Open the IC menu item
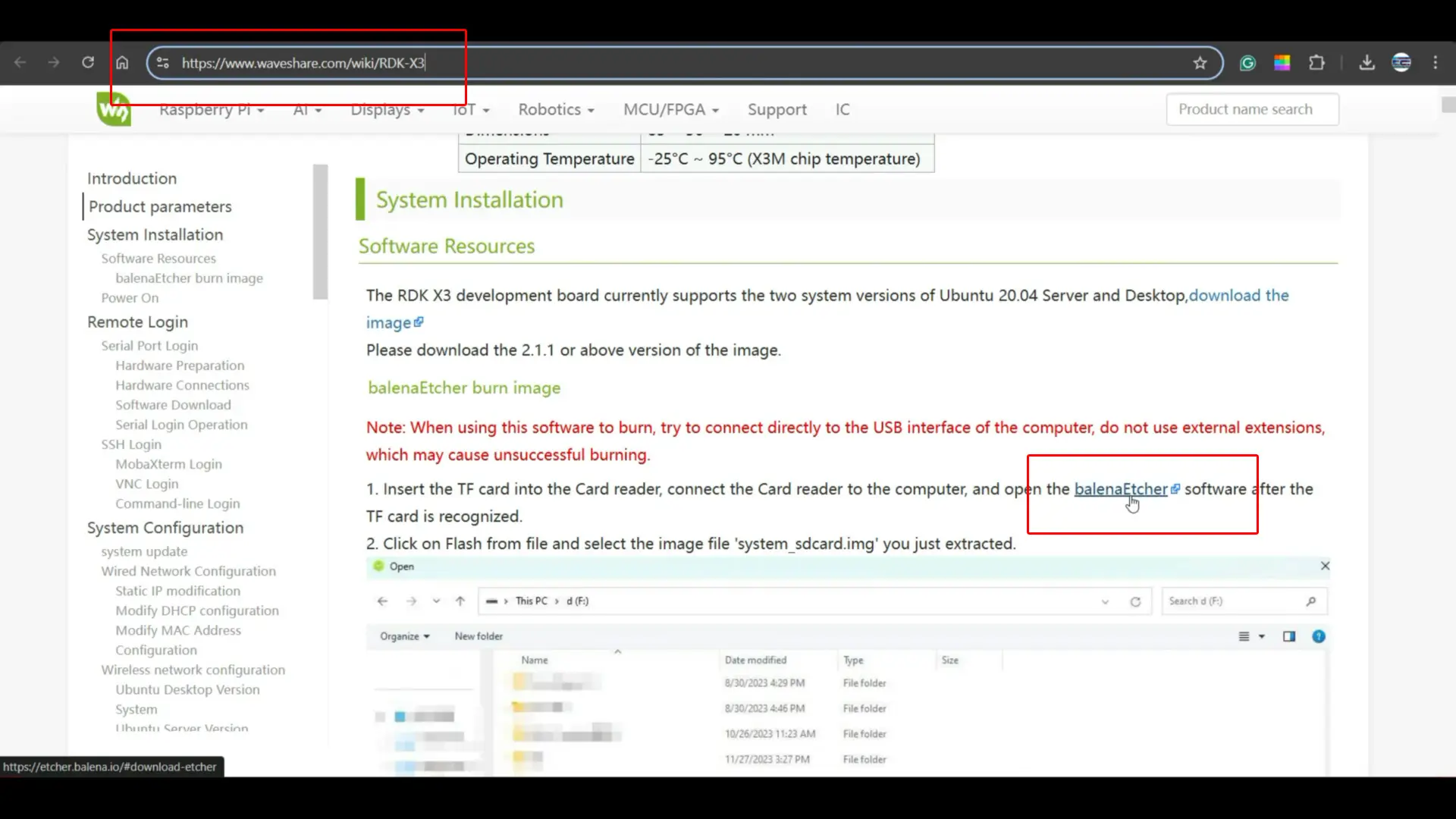Viewport: 1456px width, 819px height. point(843,110)
